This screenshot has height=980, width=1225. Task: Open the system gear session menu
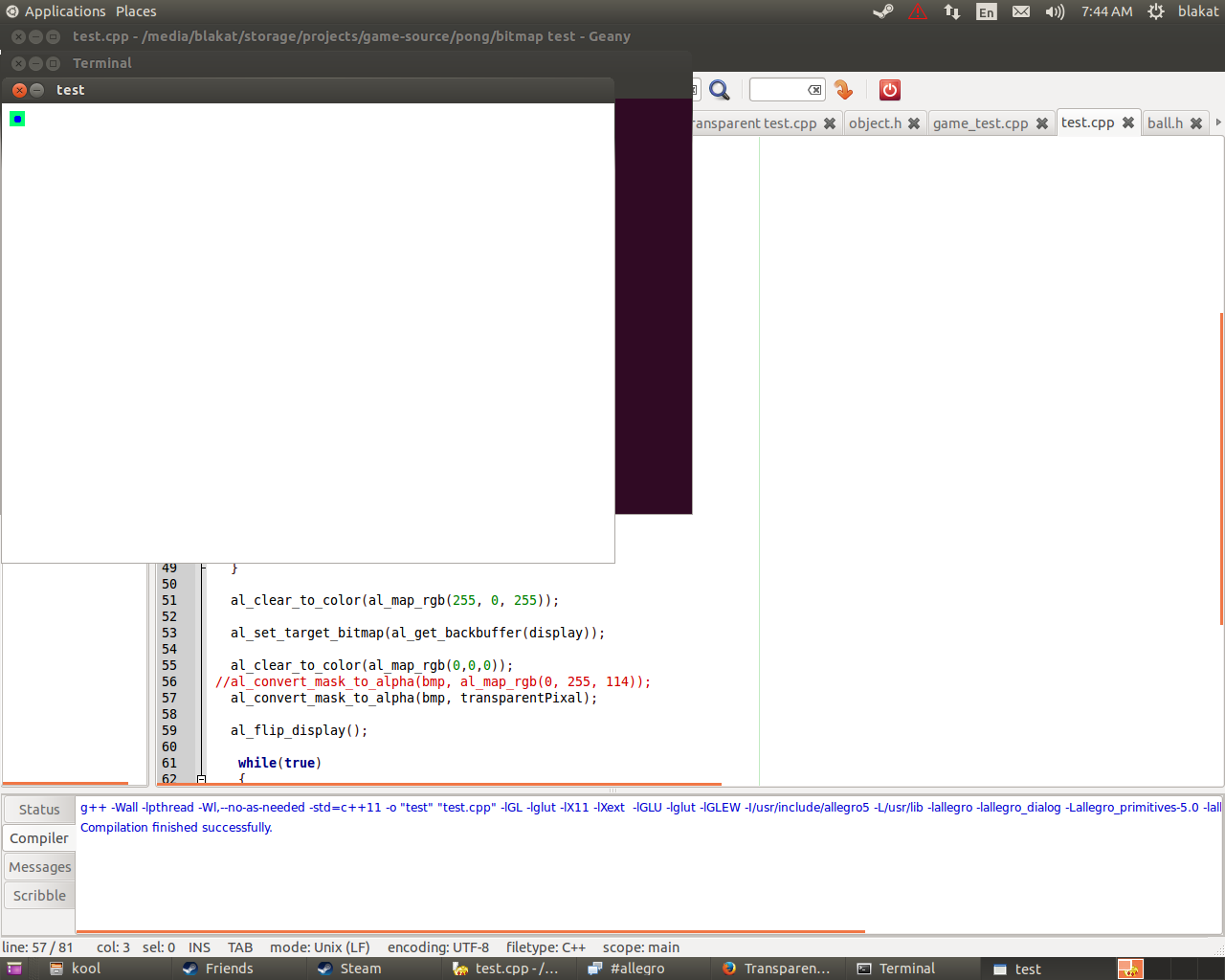[1156, 11]
